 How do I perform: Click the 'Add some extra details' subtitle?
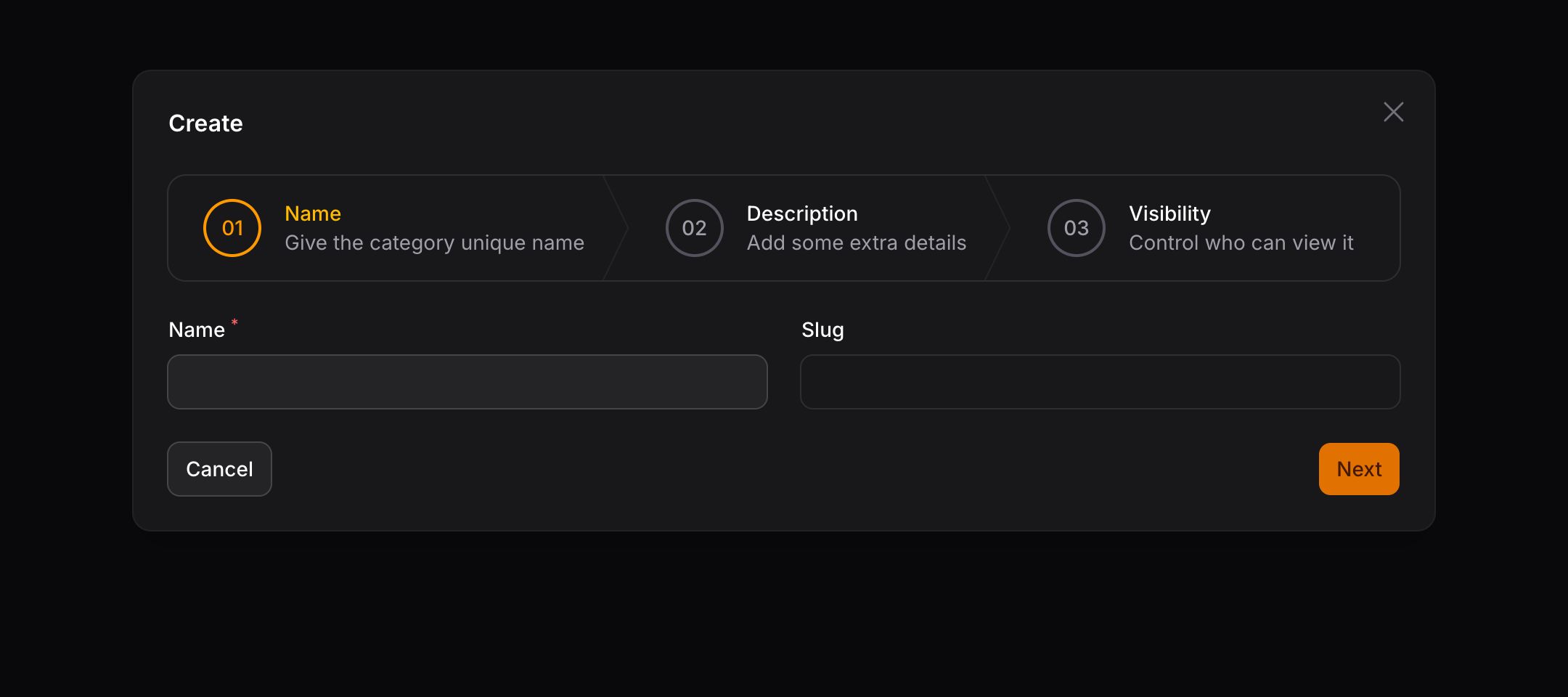(857, 242)
